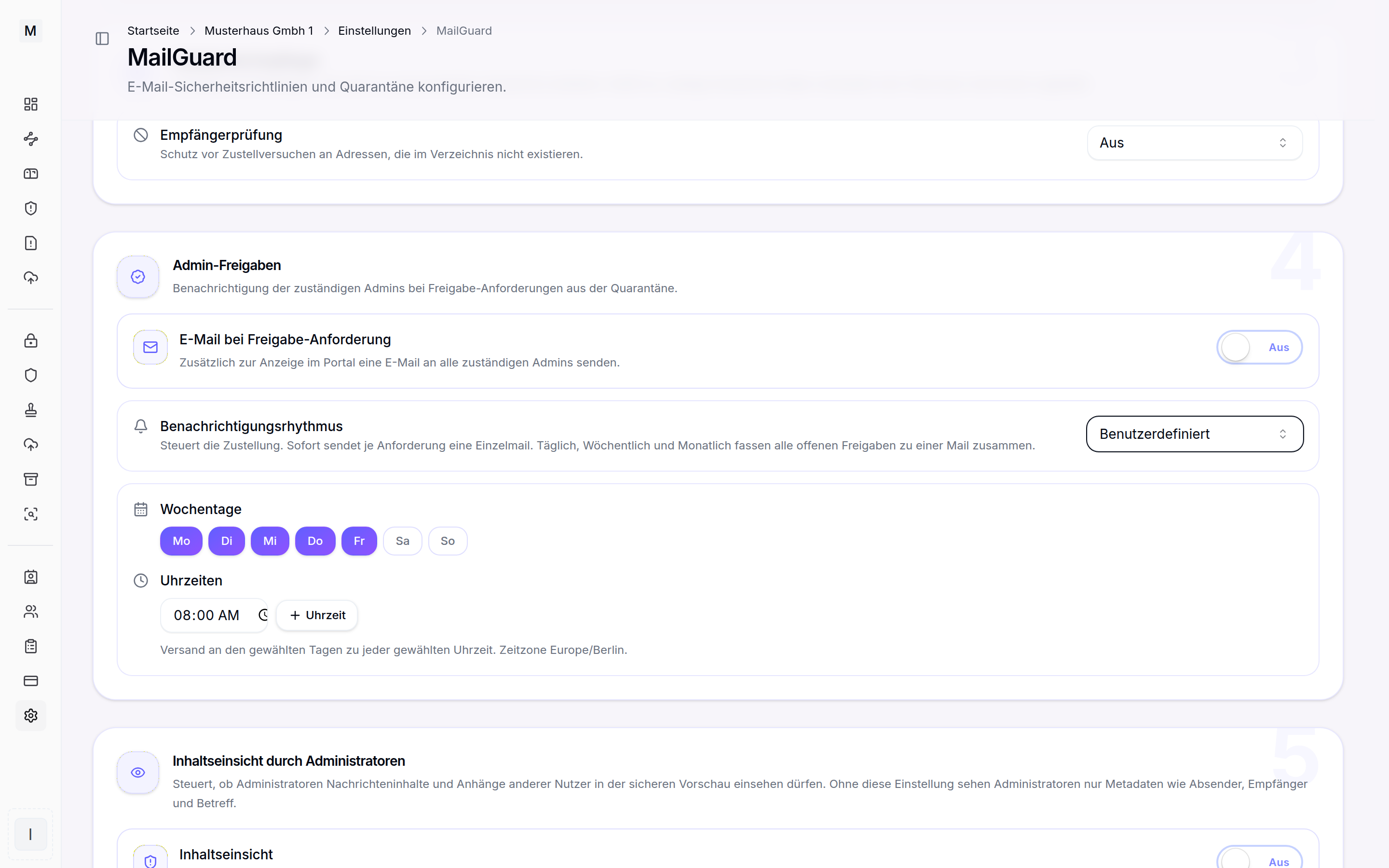Open the dashboard grid icon in sidebar
The image size is (1389, 868).
click(x=31, y=104)
